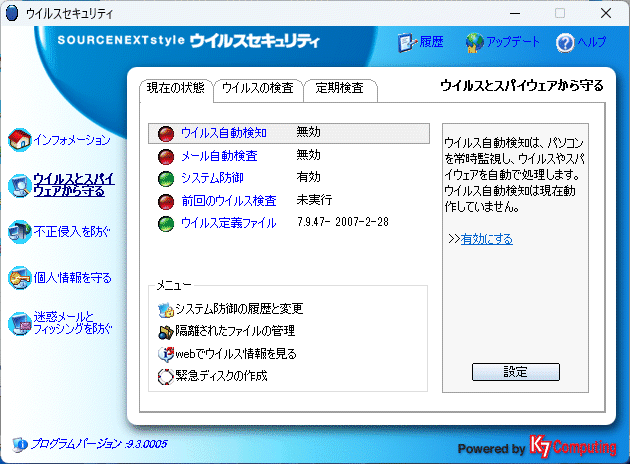Click the green status light for ウイルス定義ファイル

[166, 224]
